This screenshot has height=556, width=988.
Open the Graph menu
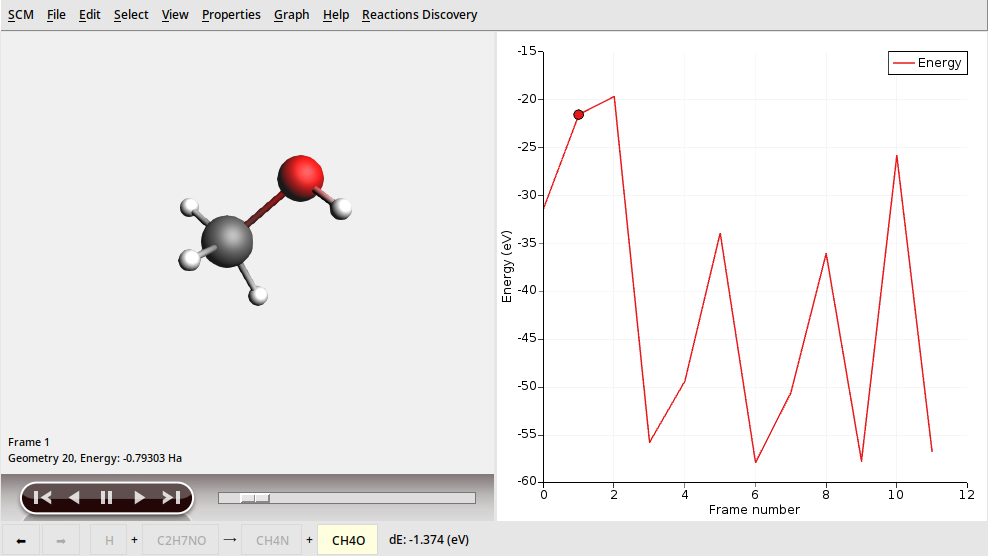[x=291, y=15]
